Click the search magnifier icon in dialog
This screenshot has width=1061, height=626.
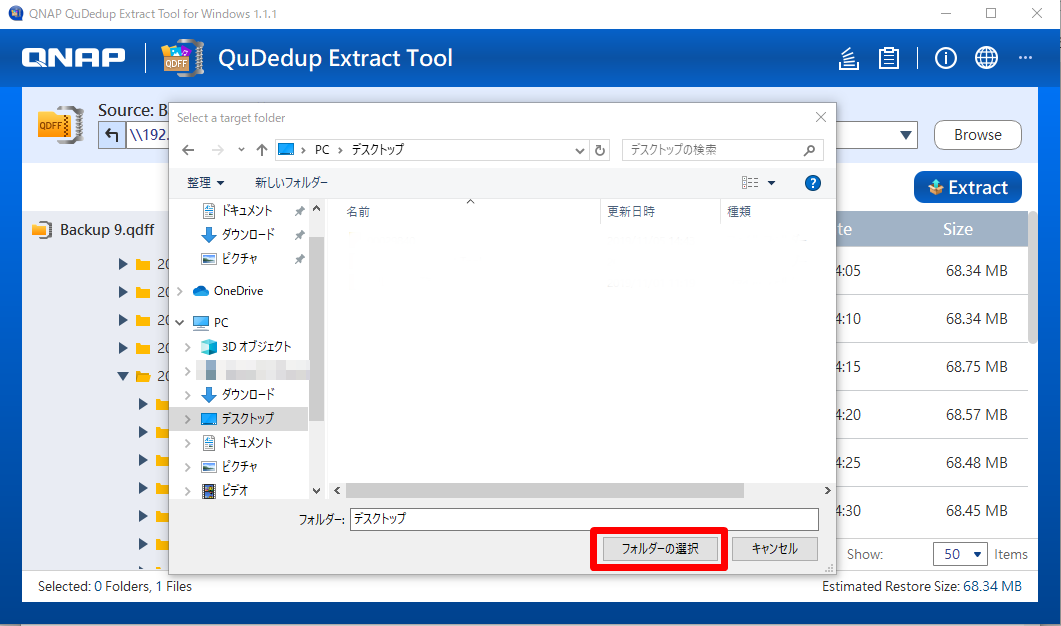point(809,150)
